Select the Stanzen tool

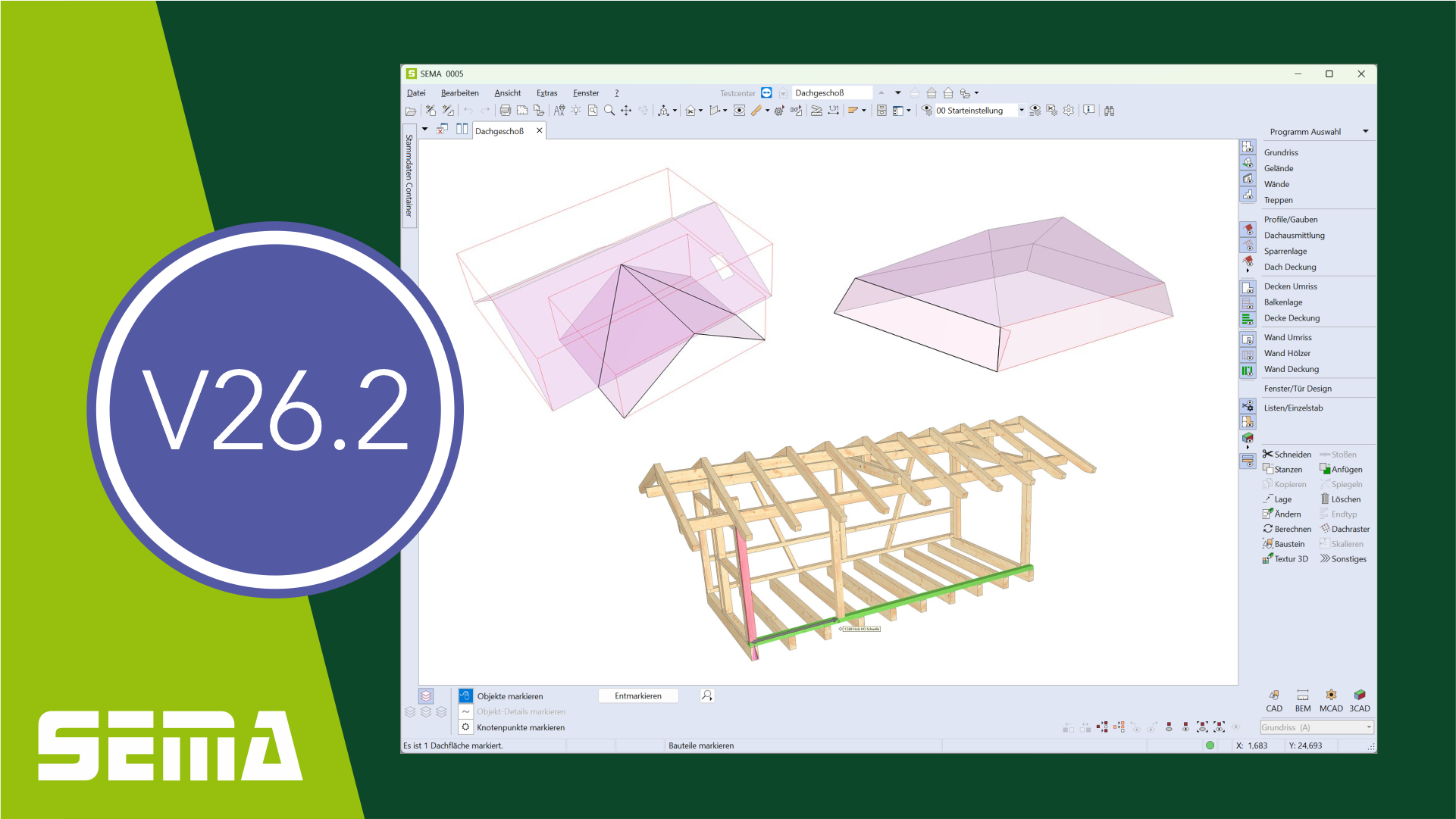point(1282,470)
